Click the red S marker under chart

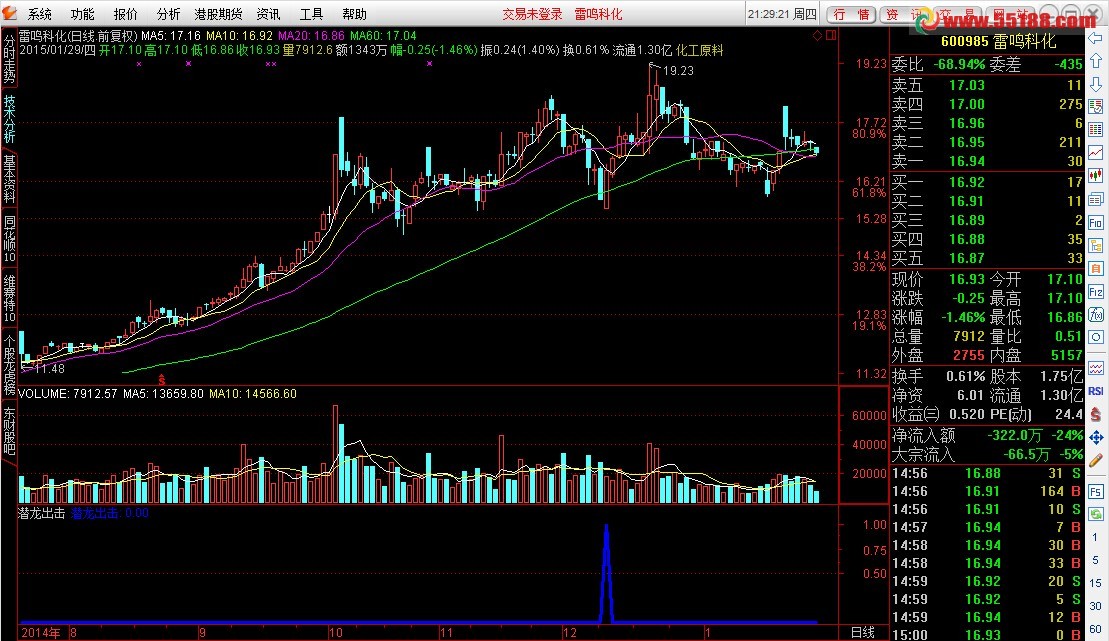(161, 380)
